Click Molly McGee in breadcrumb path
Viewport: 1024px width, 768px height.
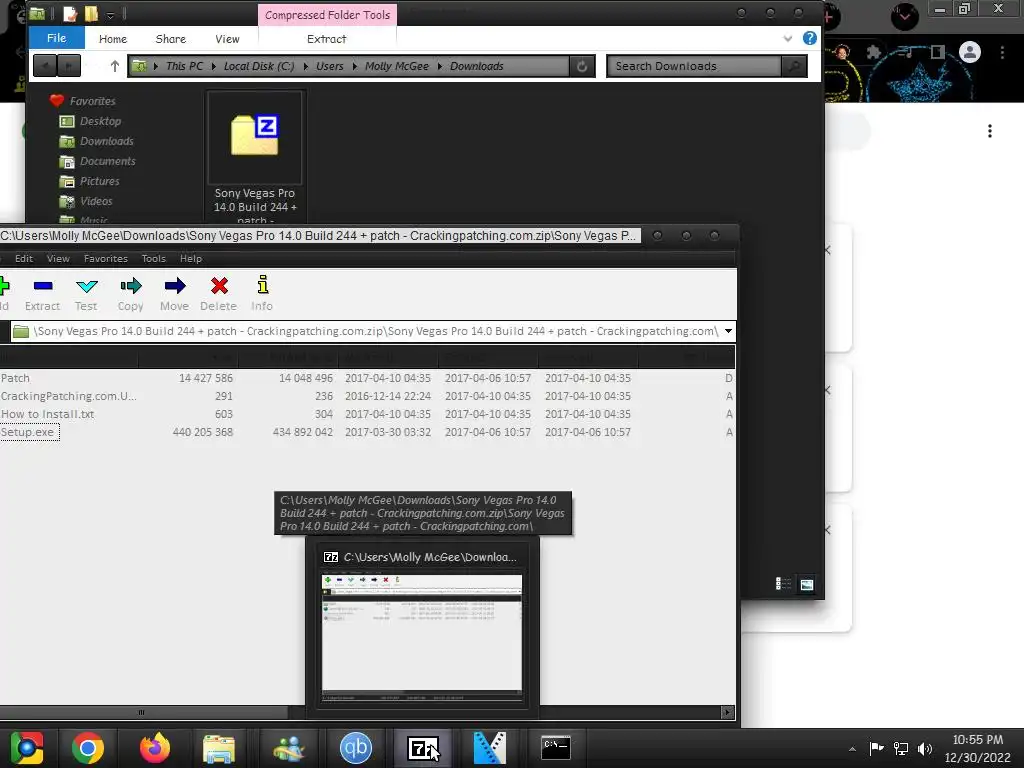[x=397, y=66]
